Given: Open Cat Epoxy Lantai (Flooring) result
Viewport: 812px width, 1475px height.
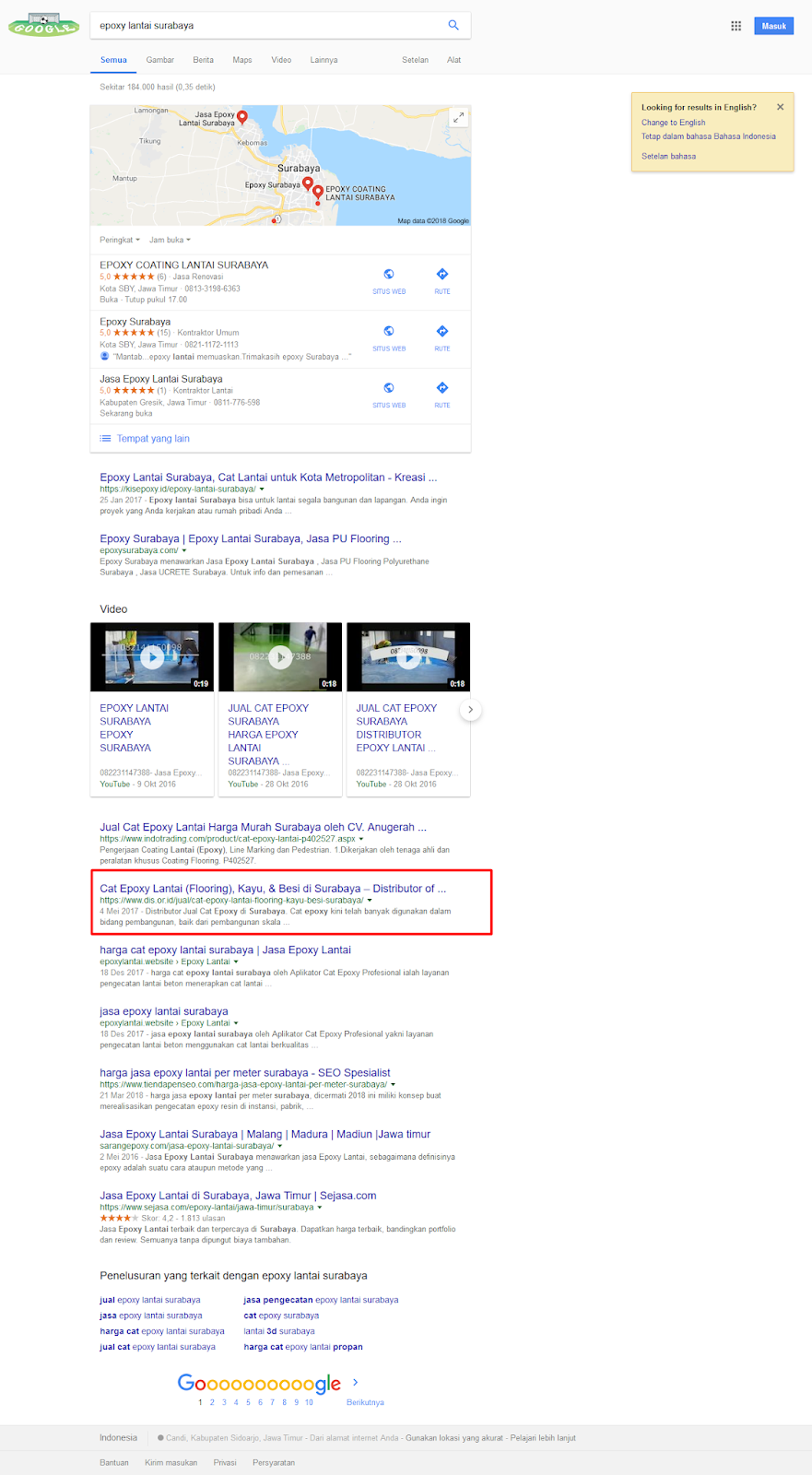Looking at the screenshot, I should (x=273, y=889).
